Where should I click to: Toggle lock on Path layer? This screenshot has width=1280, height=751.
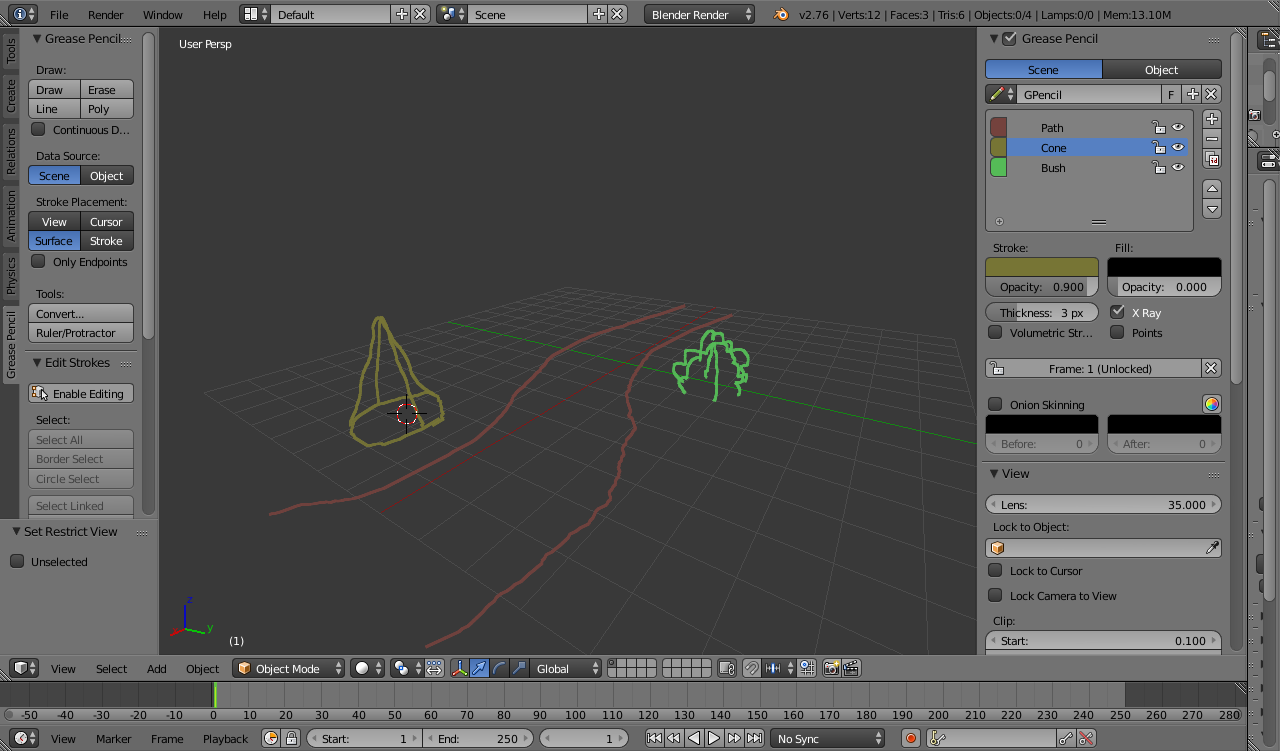(x=1158, y=127)
